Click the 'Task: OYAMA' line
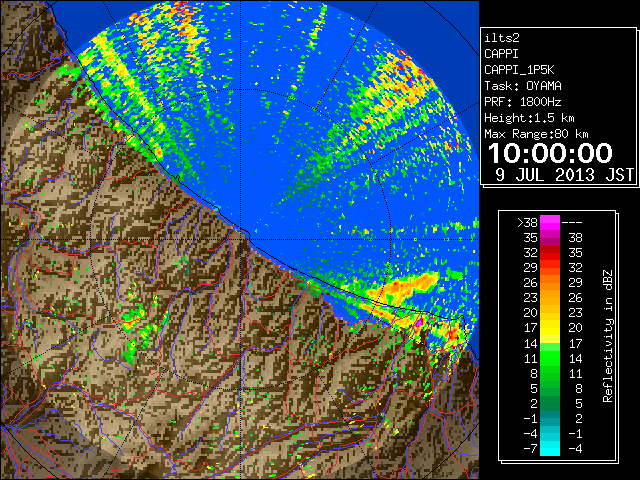 (523, 86)
